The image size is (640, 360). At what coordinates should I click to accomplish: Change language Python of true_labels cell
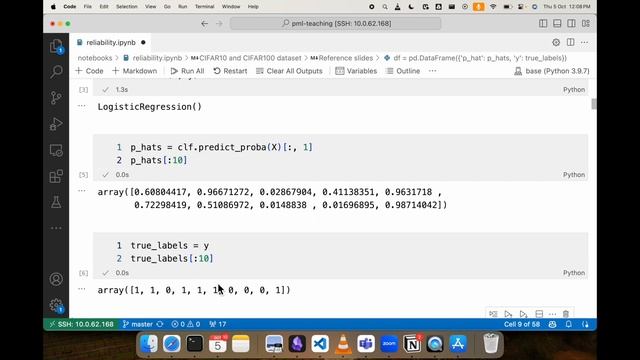click(574, 273)
